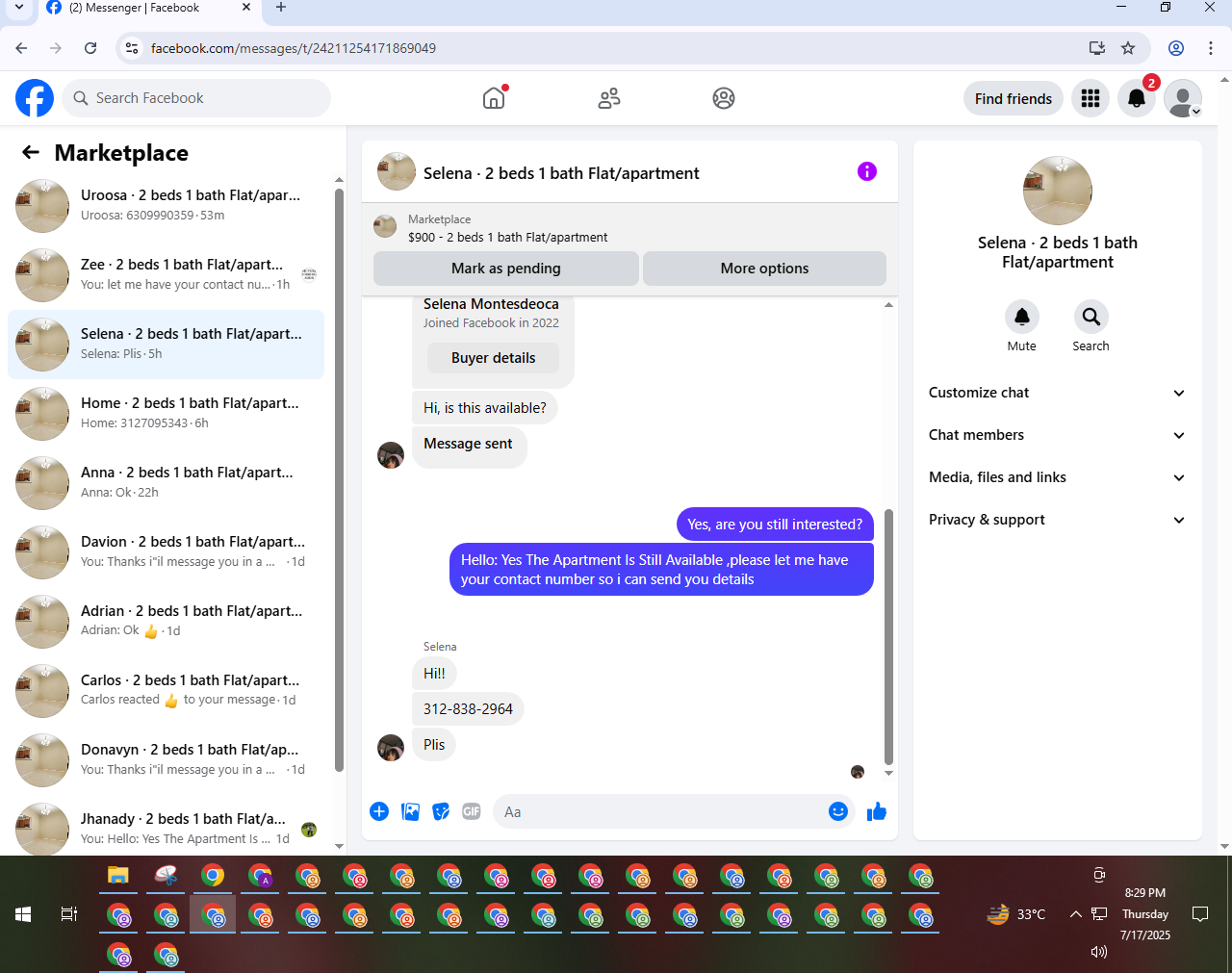Open Chrome profile icon
The height and width of the screenshot is (973, 1232).
pyautogui.click(x=1176, y=48)
